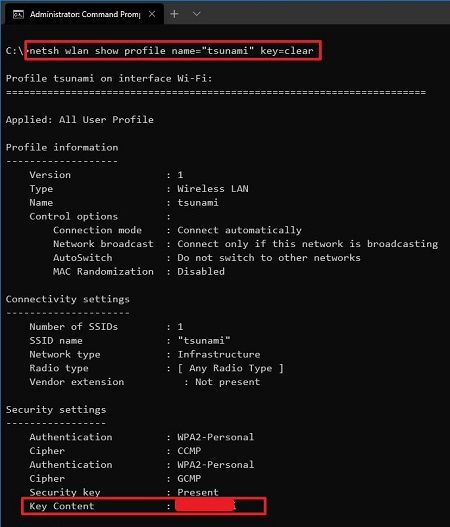
Task: Select the Administrator: Command Prompt tab
Action: tap(84, 14)
